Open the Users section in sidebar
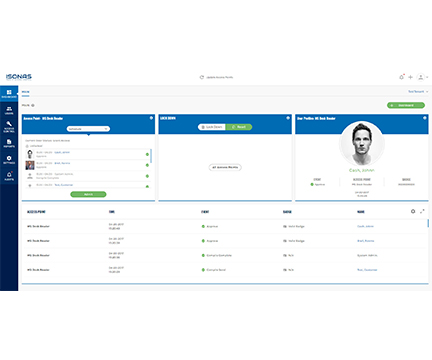Image resolution: width=432 pixels, height=360 pixels. [9, 110]
